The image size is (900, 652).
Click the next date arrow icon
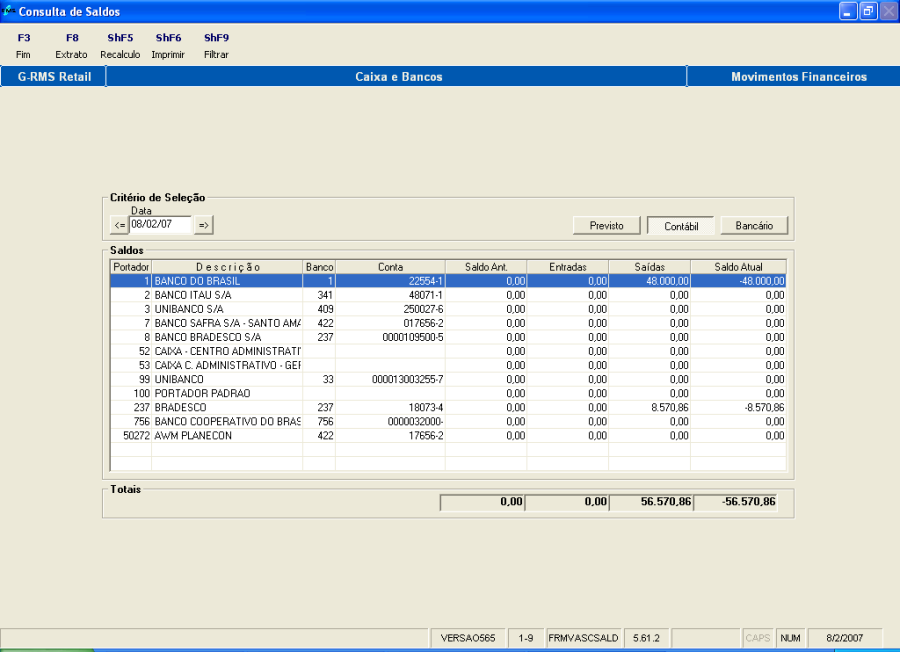pyautogui.click(x=202, y=224)
